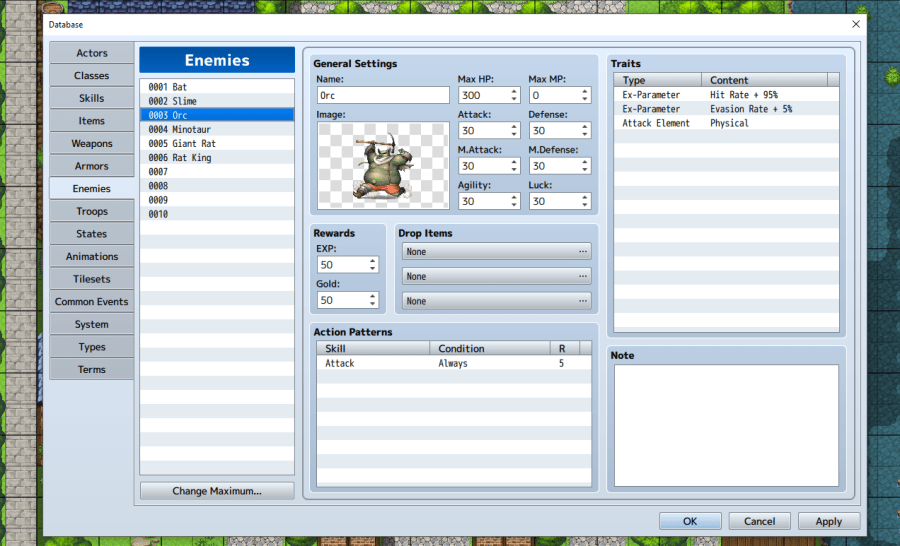The height and width of the screenshot is (546, 900).
Task: Select the Rat King enemy entry
Action: coord(216,157)
